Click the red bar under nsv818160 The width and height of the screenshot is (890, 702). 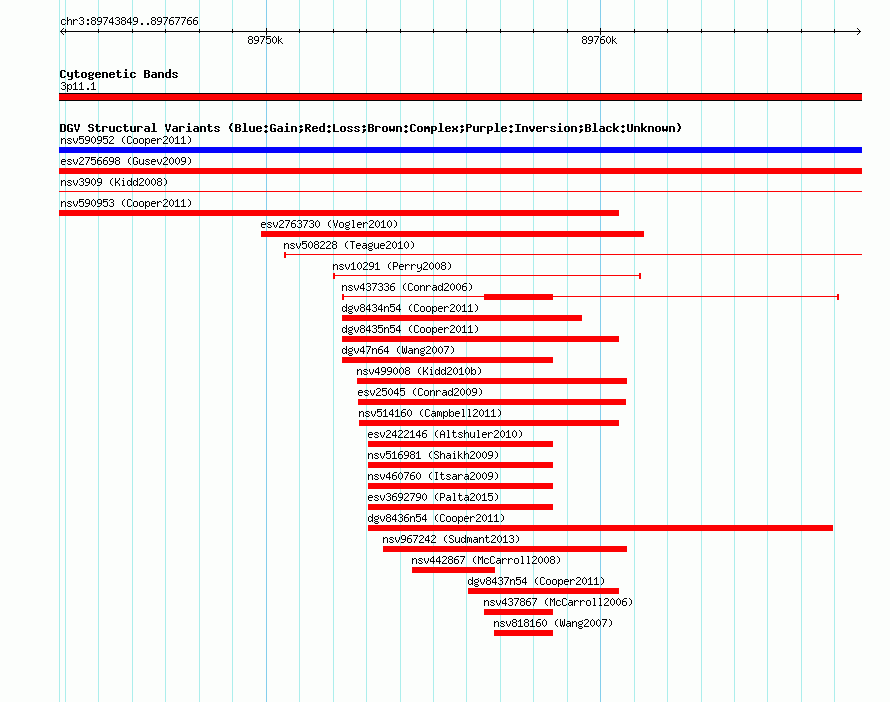coord(523,633)
